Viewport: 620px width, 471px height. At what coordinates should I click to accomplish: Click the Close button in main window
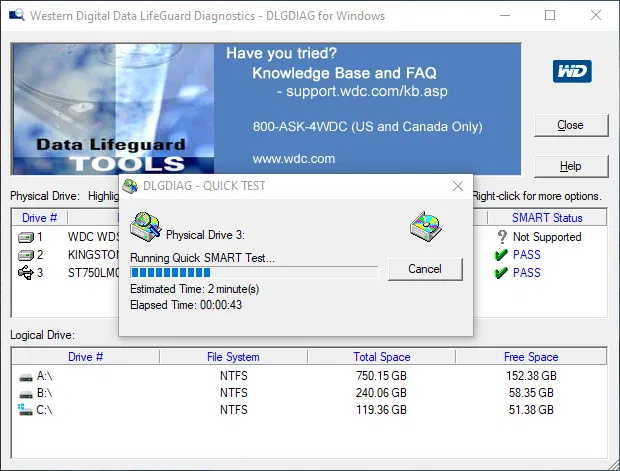(571, 125)
